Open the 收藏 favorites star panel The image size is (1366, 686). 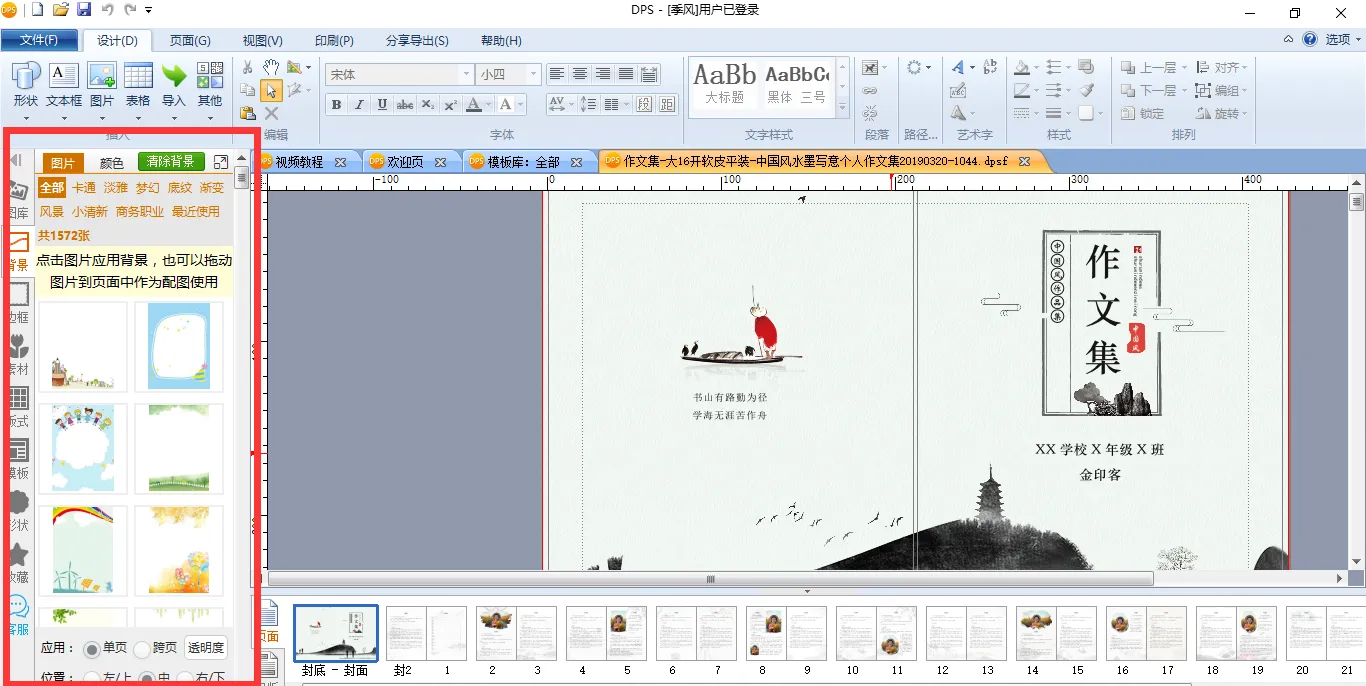point(18,560)
